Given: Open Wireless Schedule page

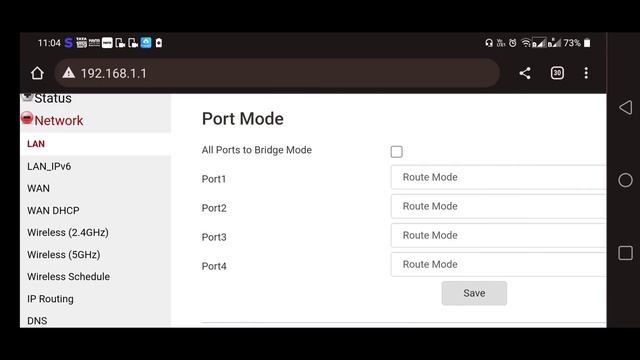Looking at the screenshot, I should 69,277.
